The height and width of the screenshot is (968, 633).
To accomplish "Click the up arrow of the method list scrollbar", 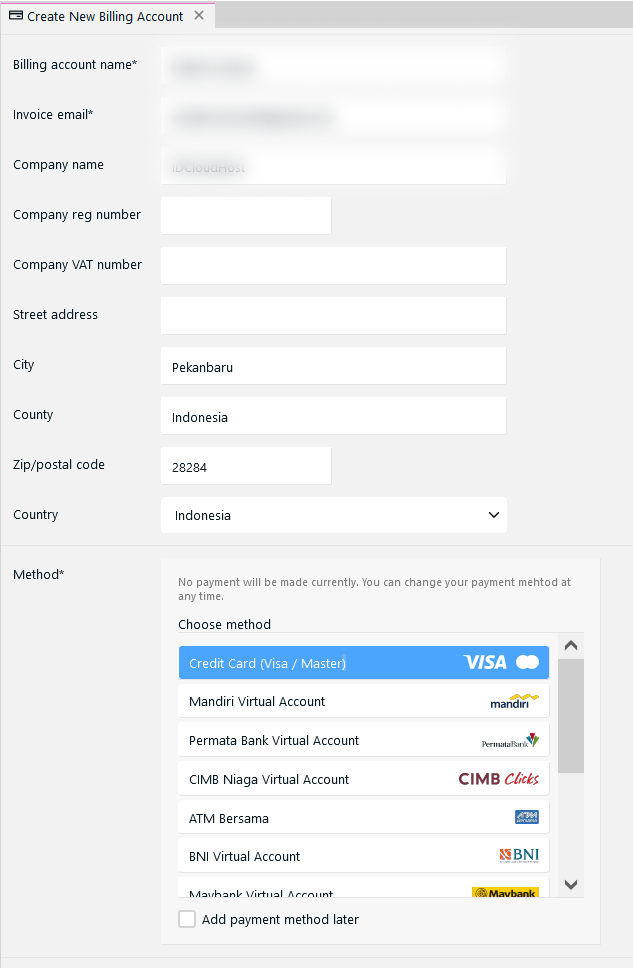I will point(570,645).
